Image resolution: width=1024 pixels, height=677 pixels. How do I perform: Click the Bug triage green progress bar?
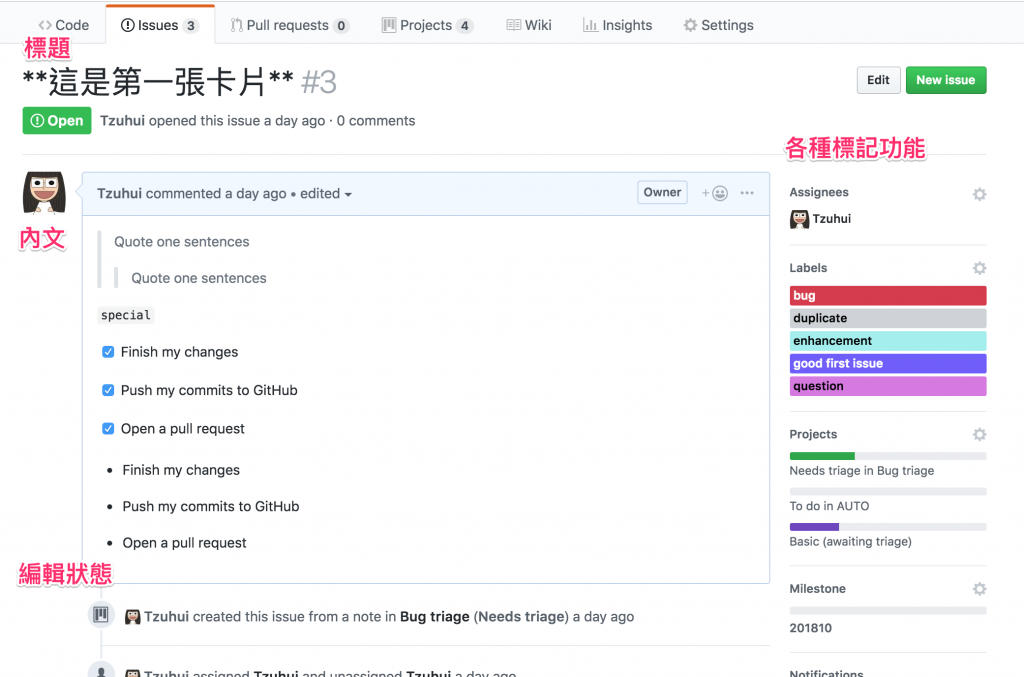point(888,456)
